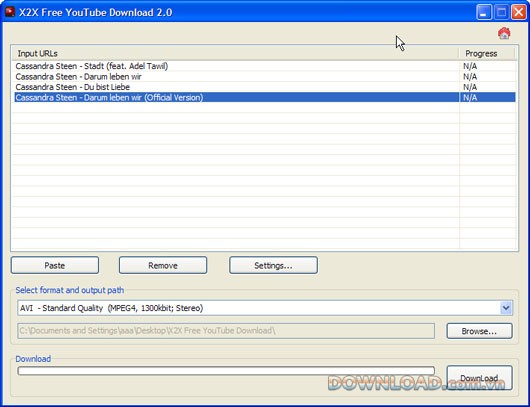Click N/A progress for Stadt row
The height and width of the screenshot is (407, 530).
click(470, 66)
